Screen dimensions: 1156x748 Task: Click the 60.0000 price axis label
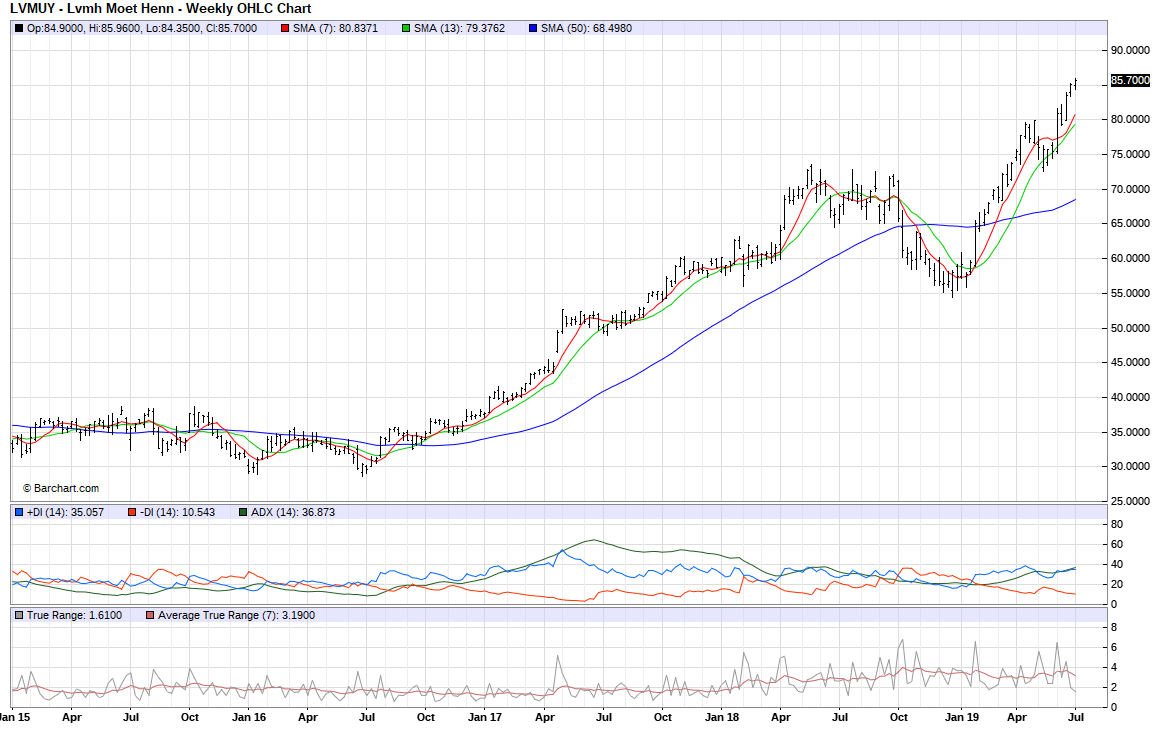tap(1130, 259)
